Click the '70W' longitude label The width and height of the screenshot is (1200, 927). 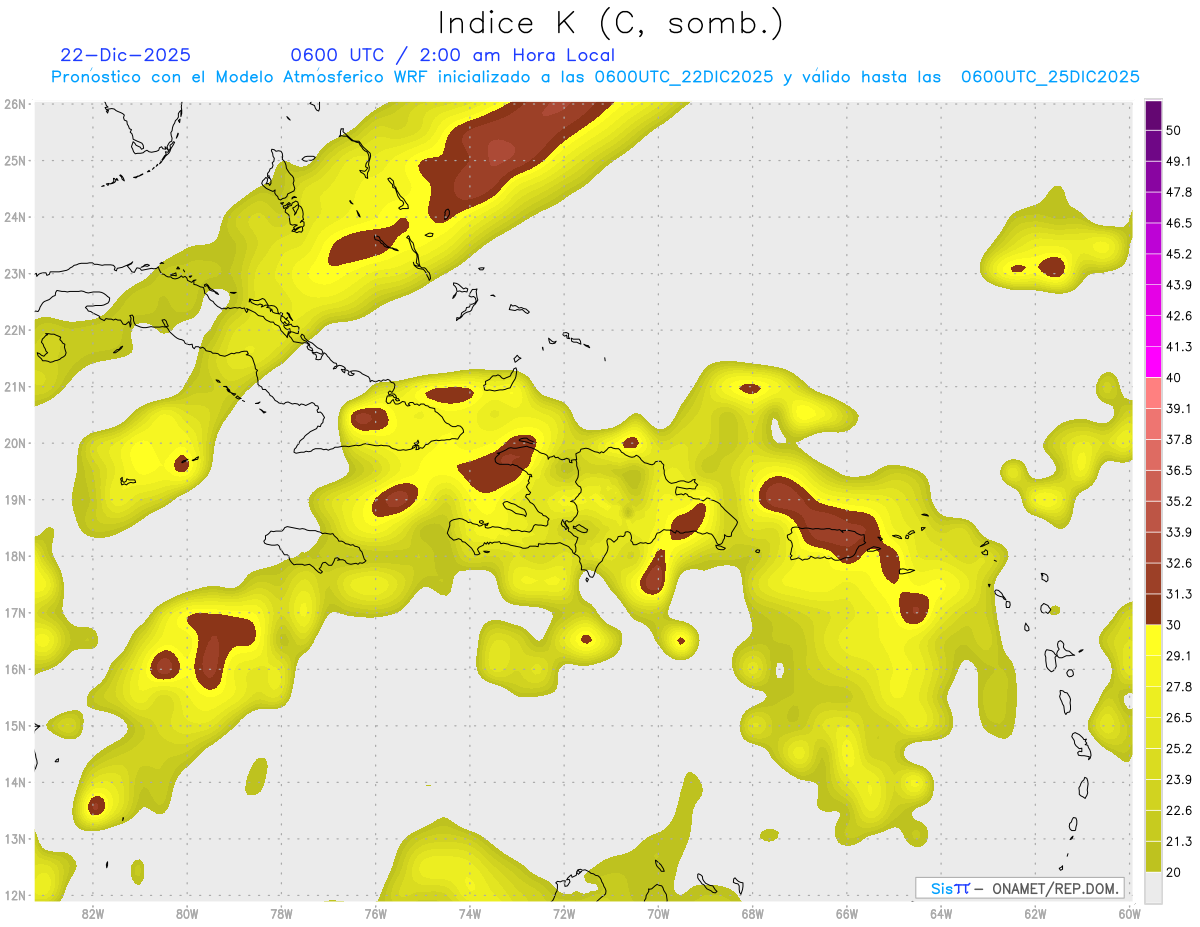click(x=658, y=913)
